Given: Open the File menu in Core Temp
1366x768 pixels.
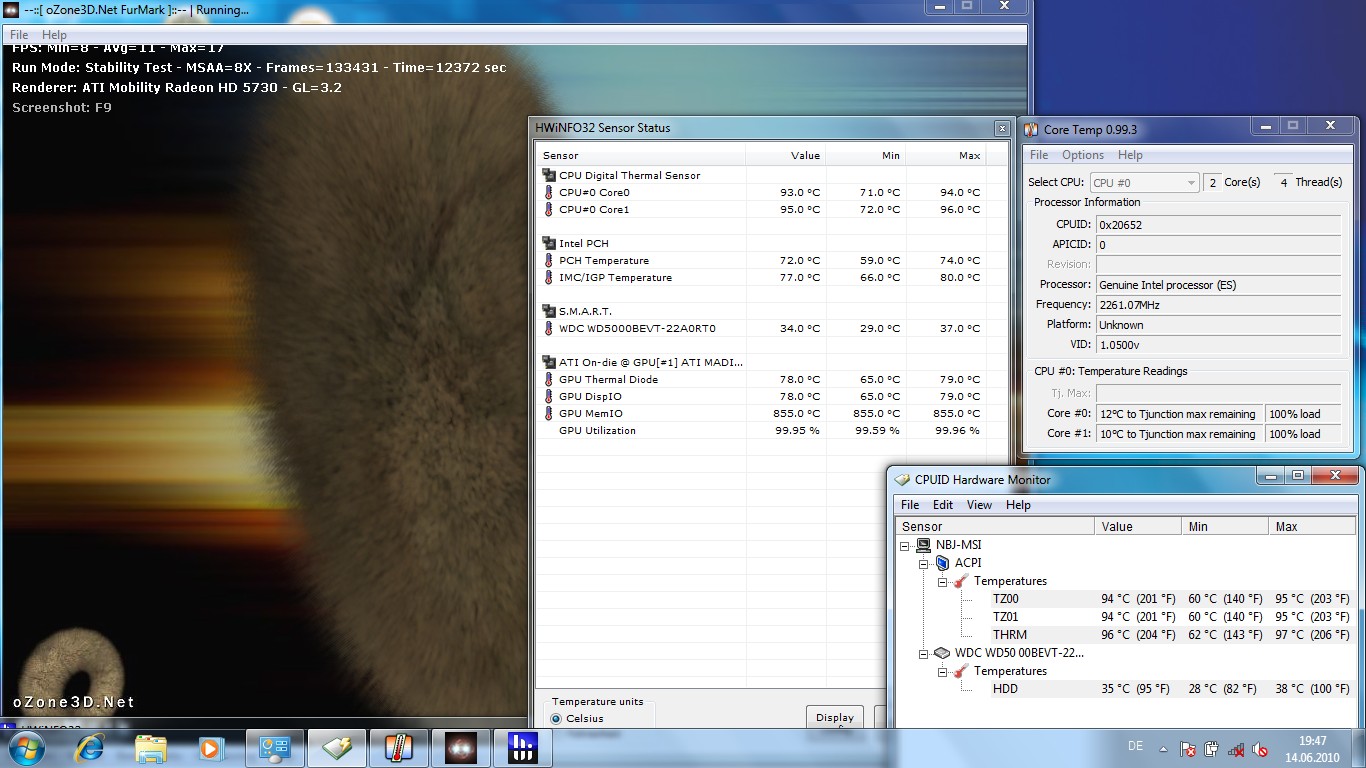Looking at the screenshot, I should (x=1039, y=155).
